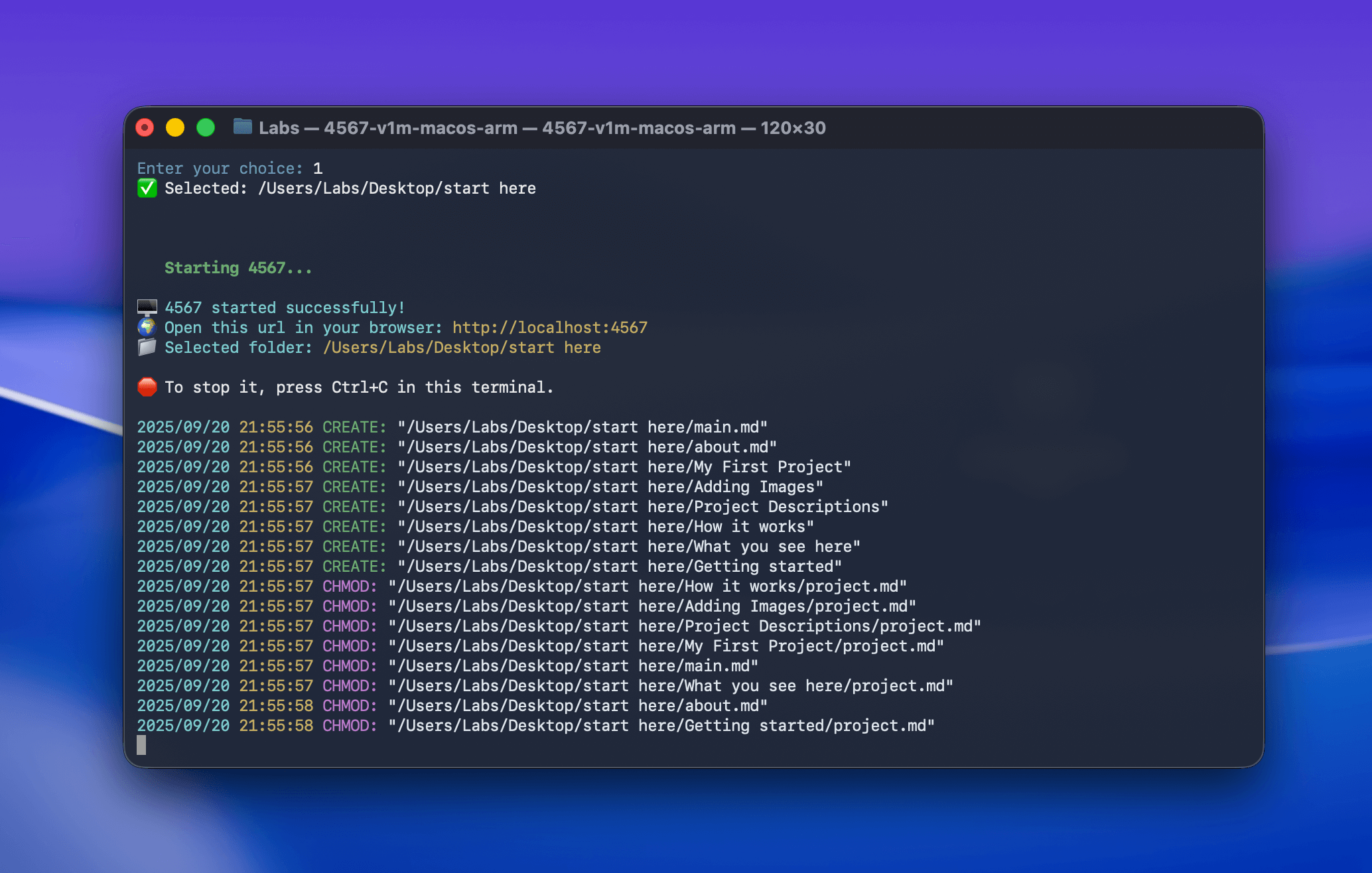1372x873 pixels.
Task: Click the computer emoji before started successfully
Action: (x=147, y=307)
